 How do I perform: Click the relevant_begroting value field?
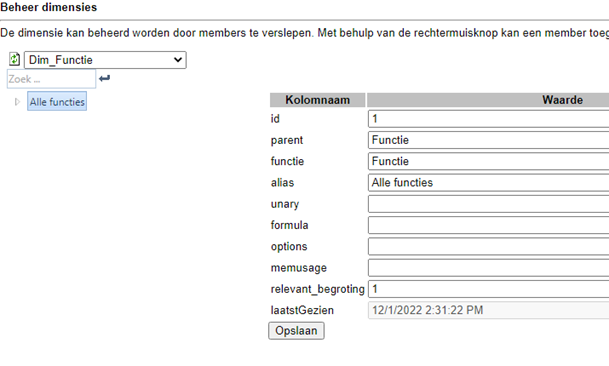pos(489,289)
